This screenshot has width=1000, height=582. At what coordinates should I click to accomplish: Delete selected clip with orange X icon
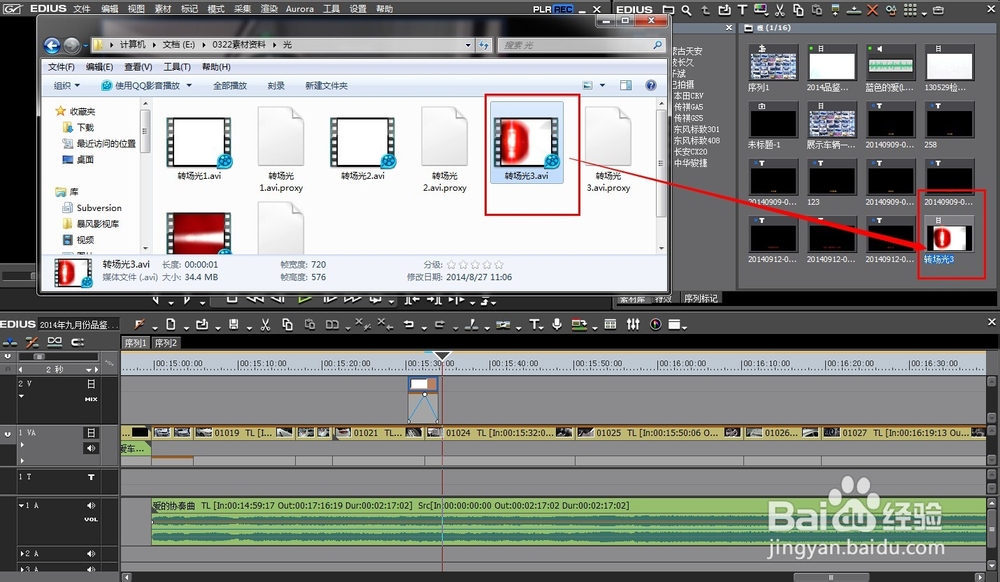pos(872,10)
